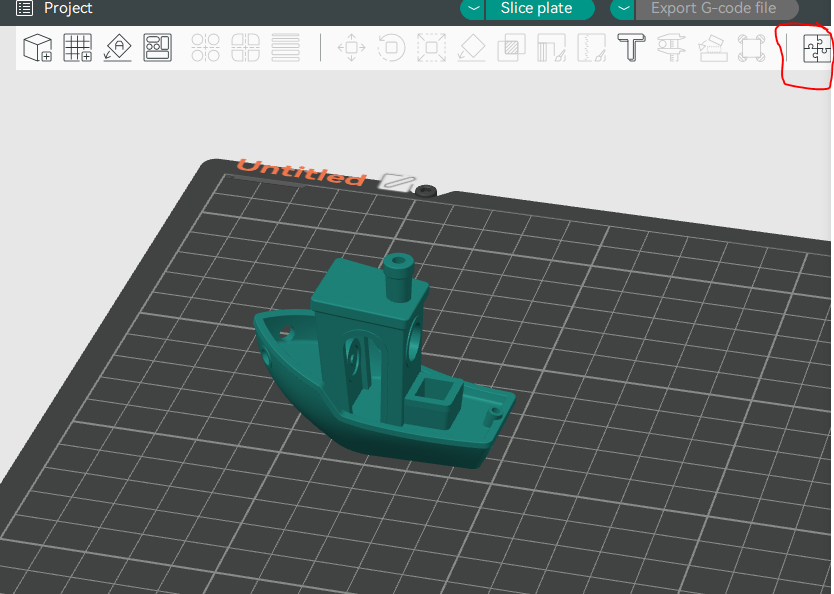
Task: Click the Export G-code file button
Action: point(716,9)
